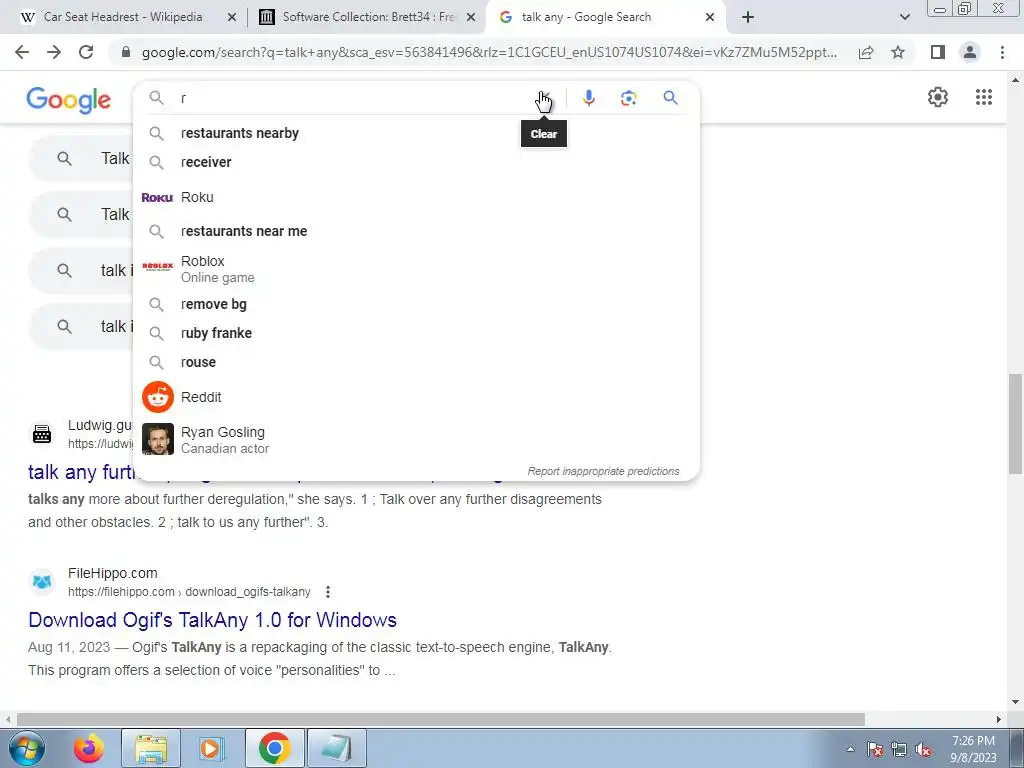Toggle Chrome side panel
Image resolution: width=1024 pixels, height=768 pixels.
coord(938,52)
